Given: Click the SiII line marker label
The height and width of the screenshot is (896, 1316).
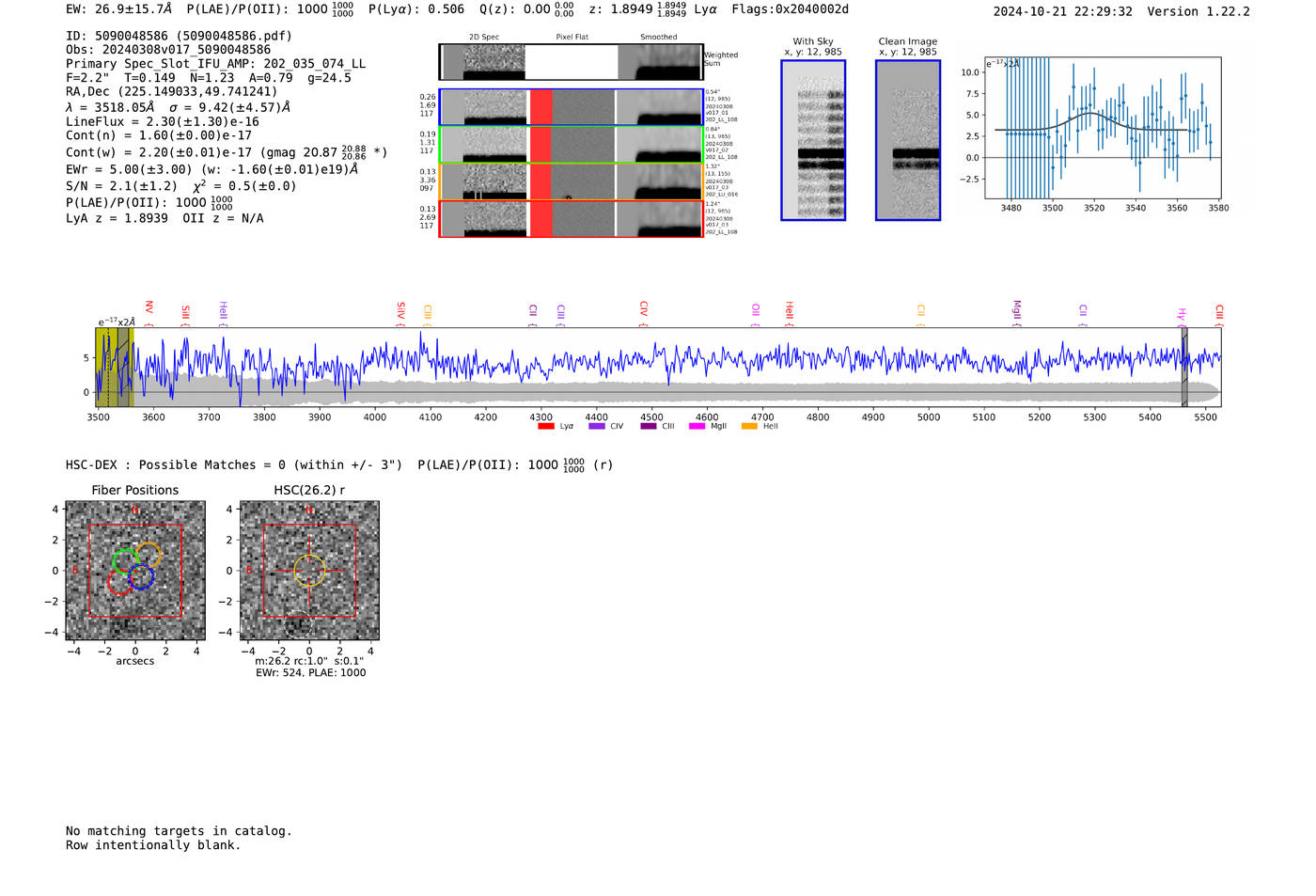Looking at the screenshot, I should pyautogui.click(x=185, y=313).
